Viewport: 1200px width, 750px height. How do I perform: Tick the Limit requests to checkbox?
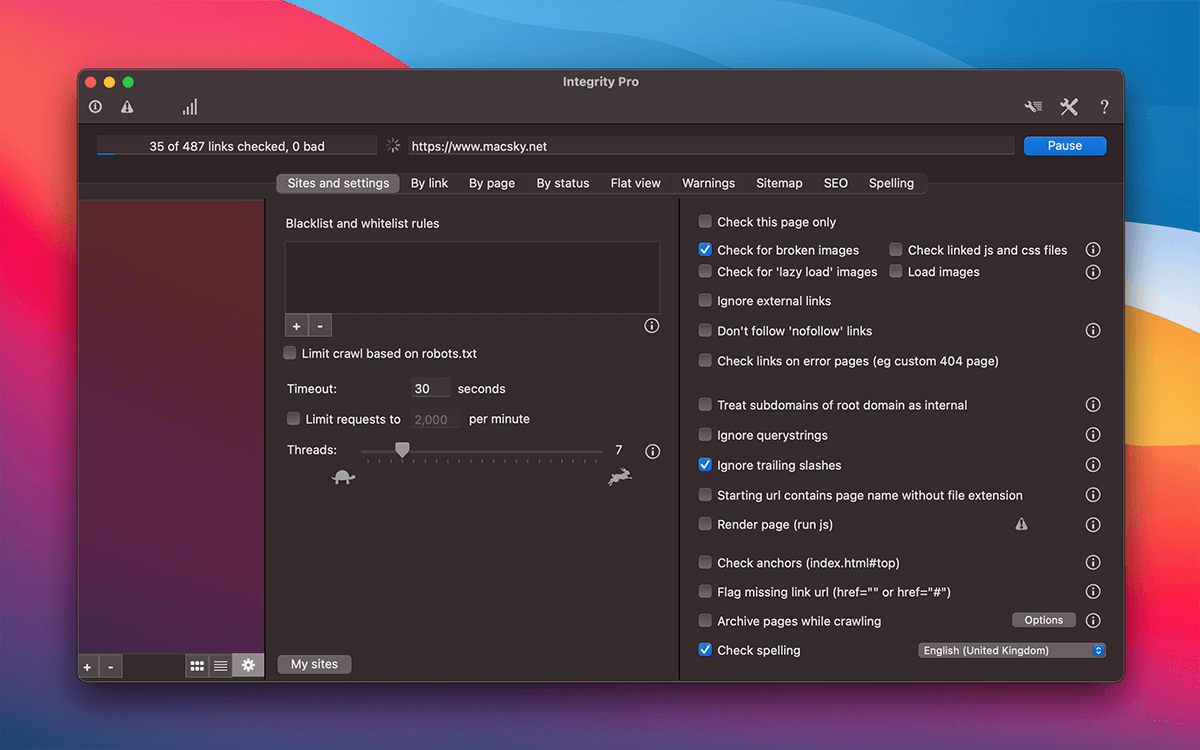coord(294,419)
